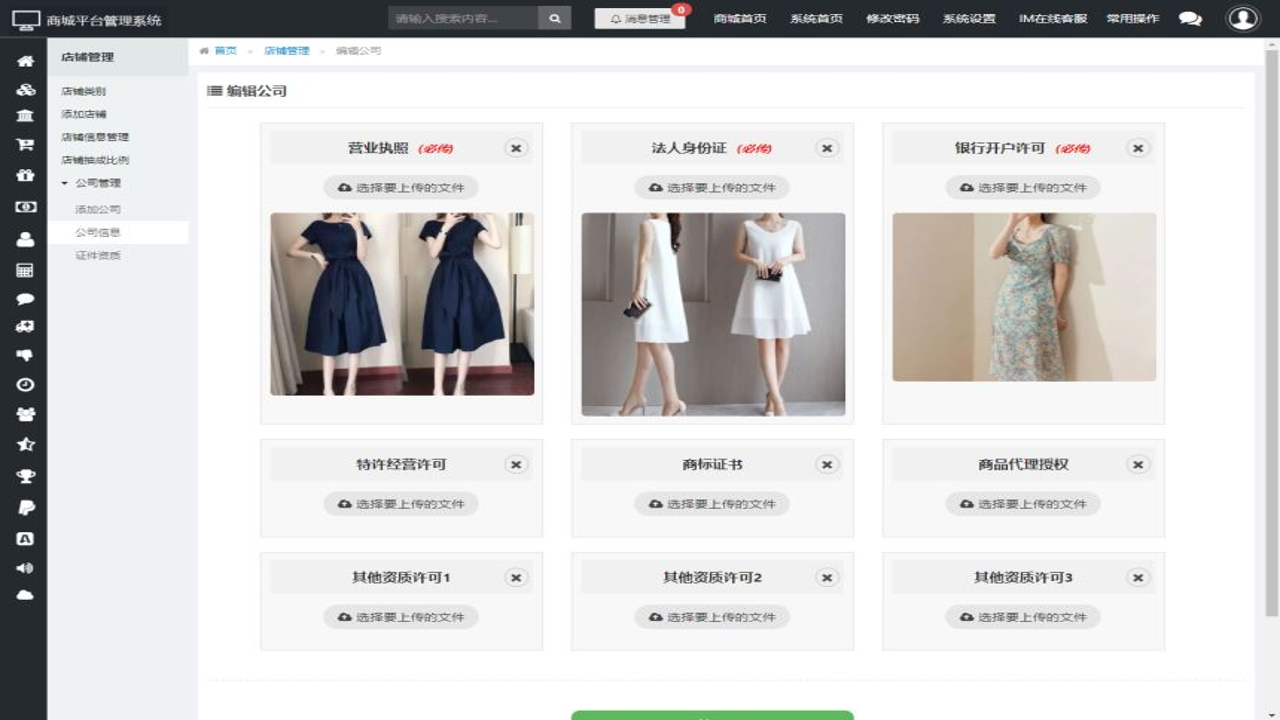
Task: Click the X on 其他资质许可1 card
Action: (x=516, y=578)
